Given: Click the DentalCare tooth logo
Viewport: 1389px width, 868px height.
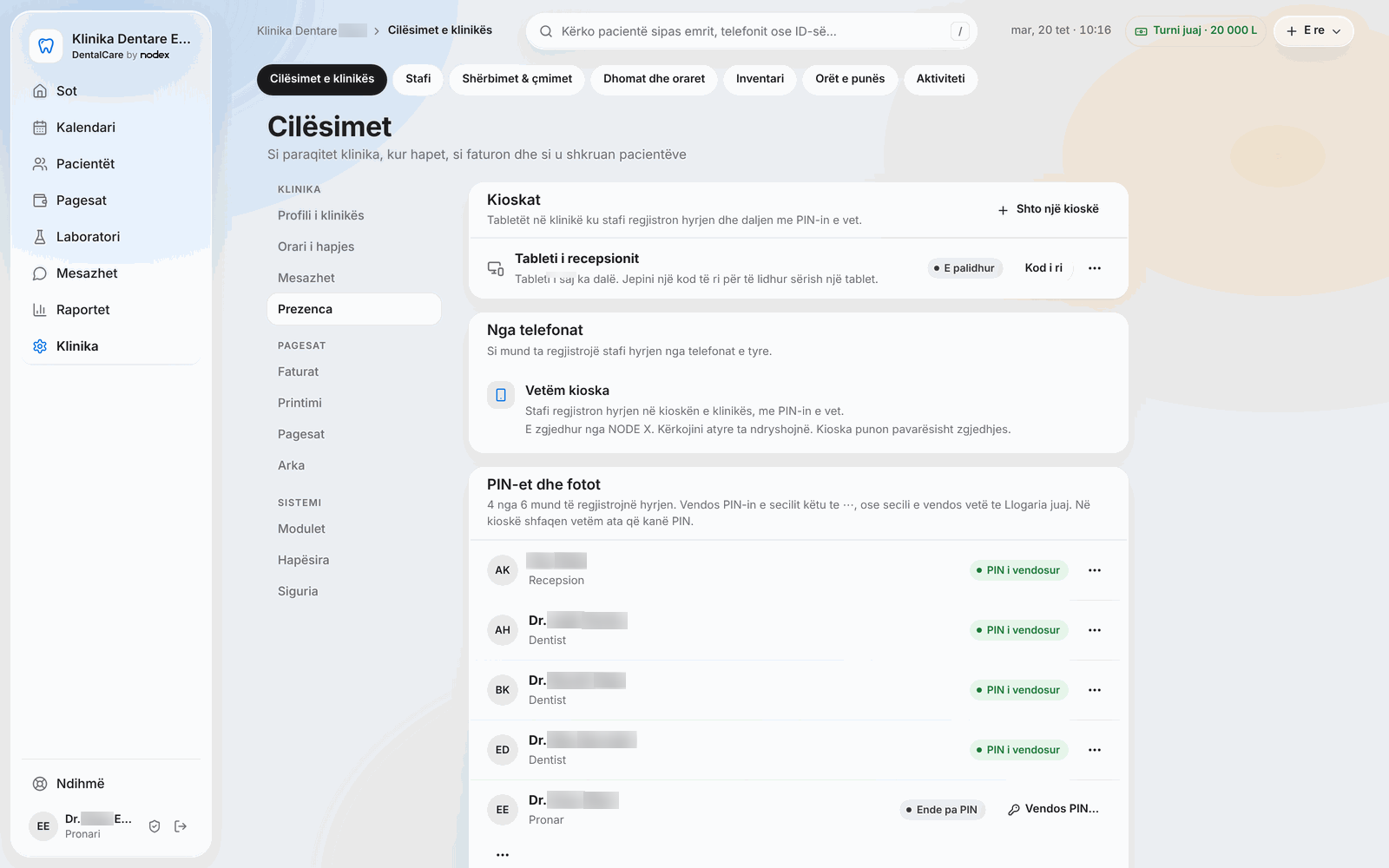Looking at the screenshot, I should point(46,45).
